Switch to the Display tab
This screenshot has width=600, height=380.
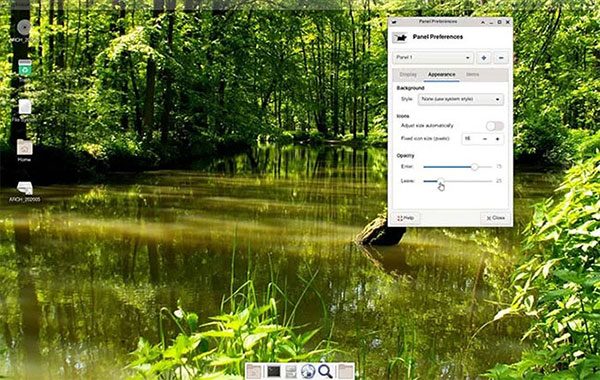(x=408, y=75)
